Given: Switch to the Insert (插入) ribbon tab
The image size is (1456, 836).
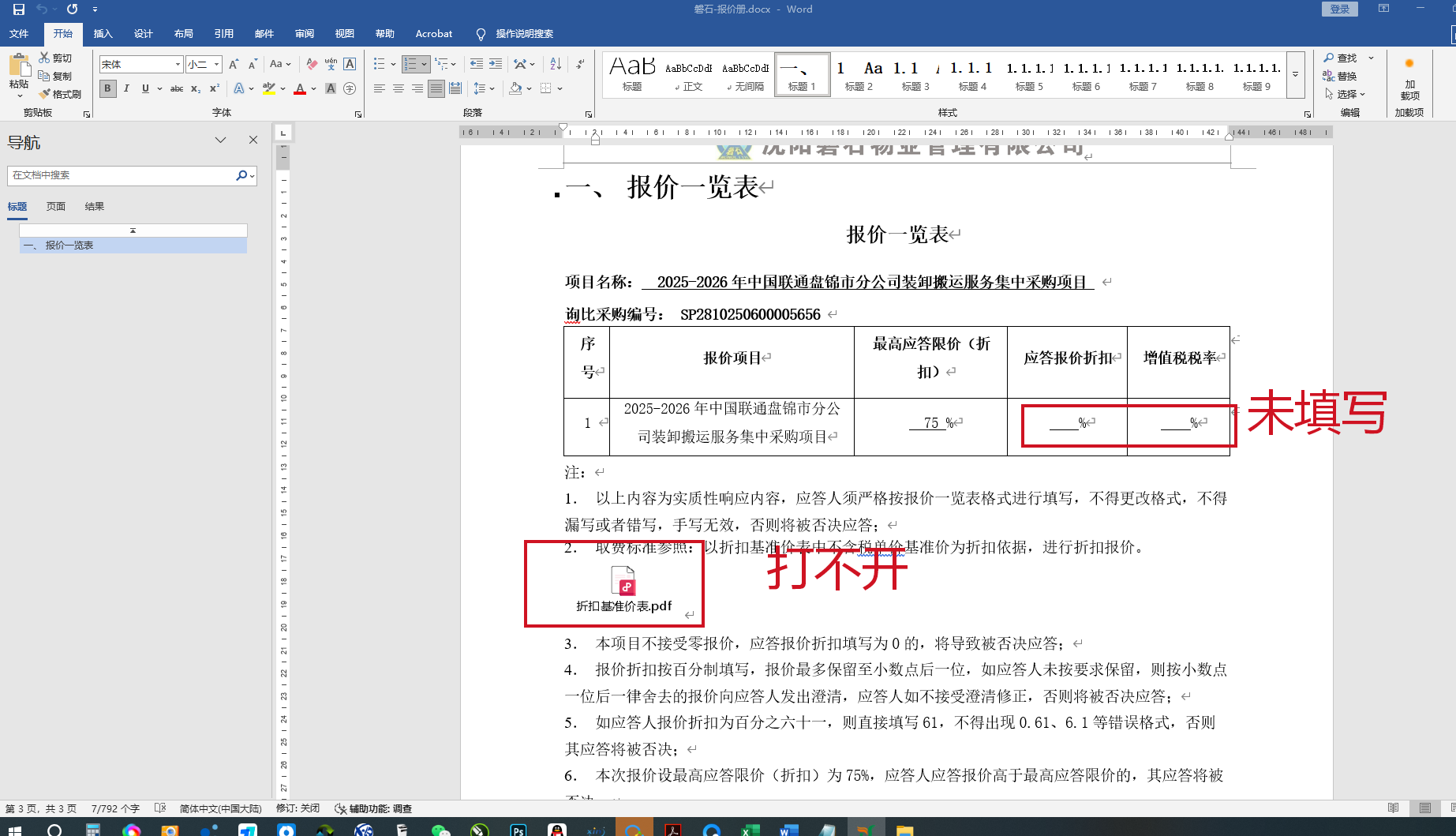Looking at the screenshot, I should 103,33.
